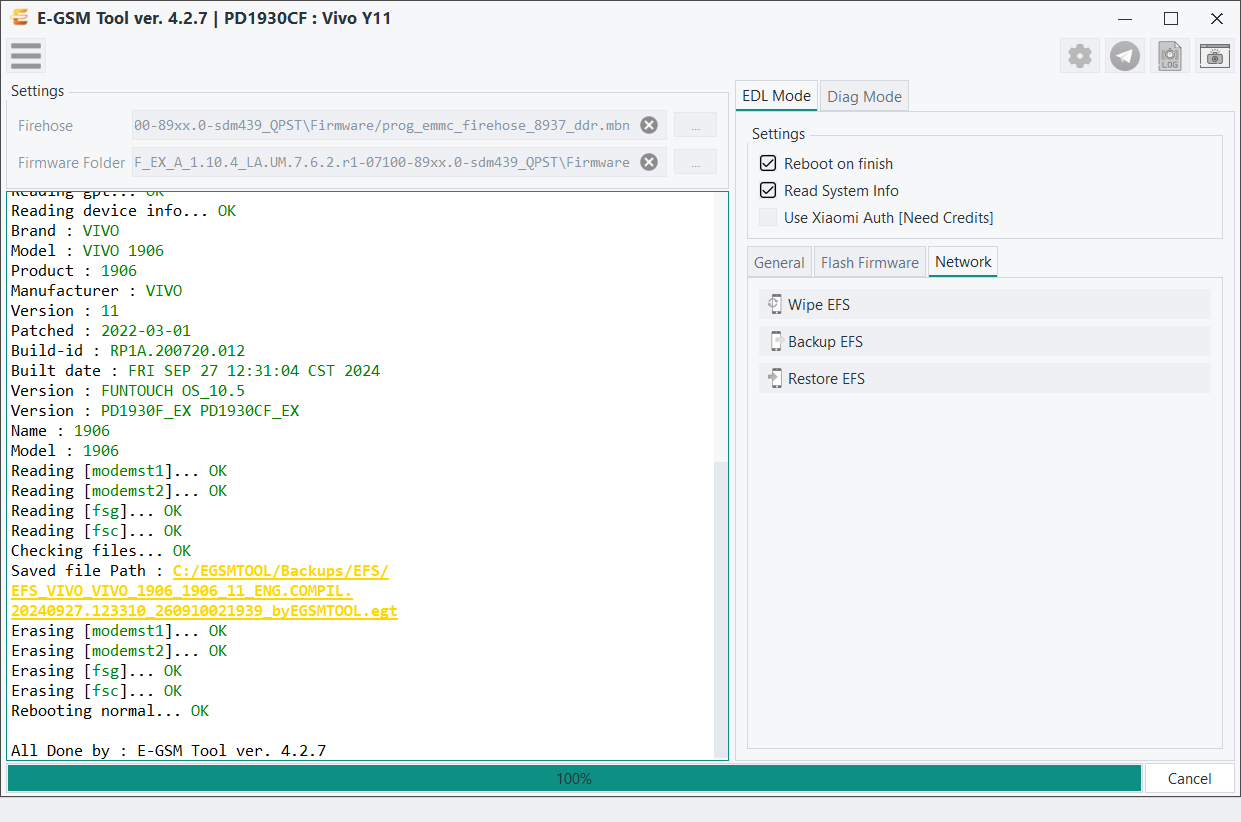This screenshot has width=1241, height=822.
Task: Click the Wipe EFS phone icon
Action: [x=775, y=305]
